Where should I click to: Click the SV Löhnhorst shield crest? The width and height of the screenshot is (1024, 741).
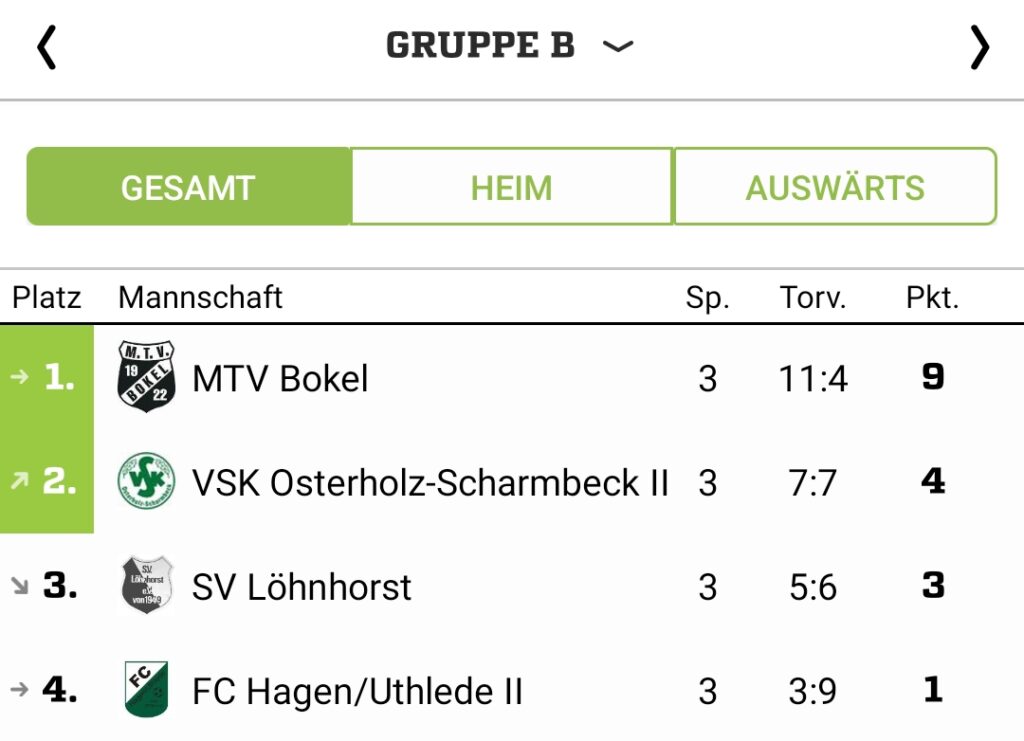point(146,585)
